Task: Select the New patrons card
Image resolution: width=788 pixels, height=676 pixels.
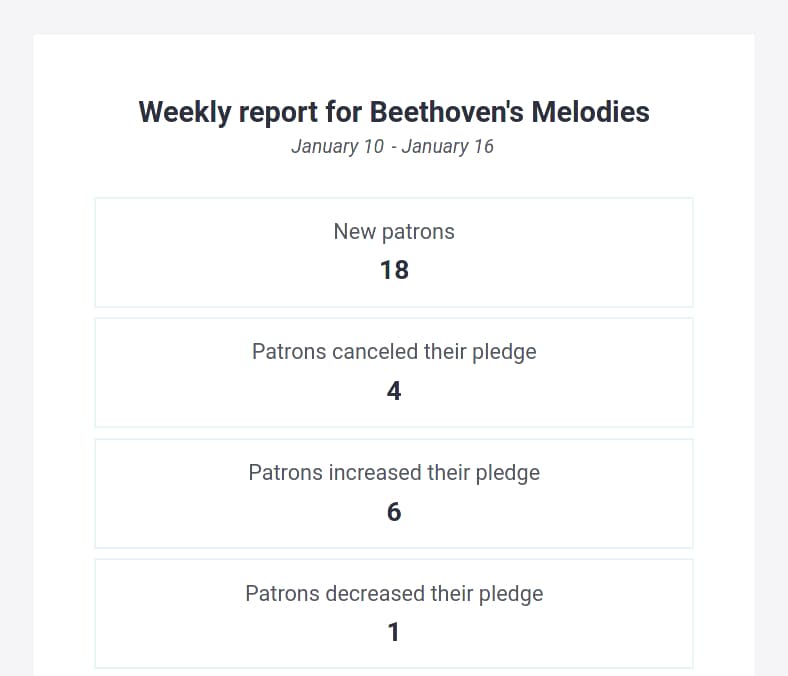Action: [394, 252]
